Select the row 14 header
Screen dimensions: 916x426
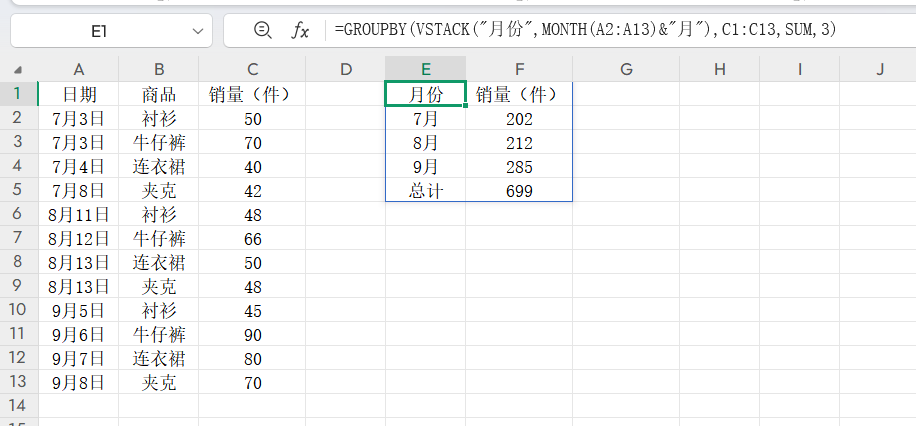[18, 405]
